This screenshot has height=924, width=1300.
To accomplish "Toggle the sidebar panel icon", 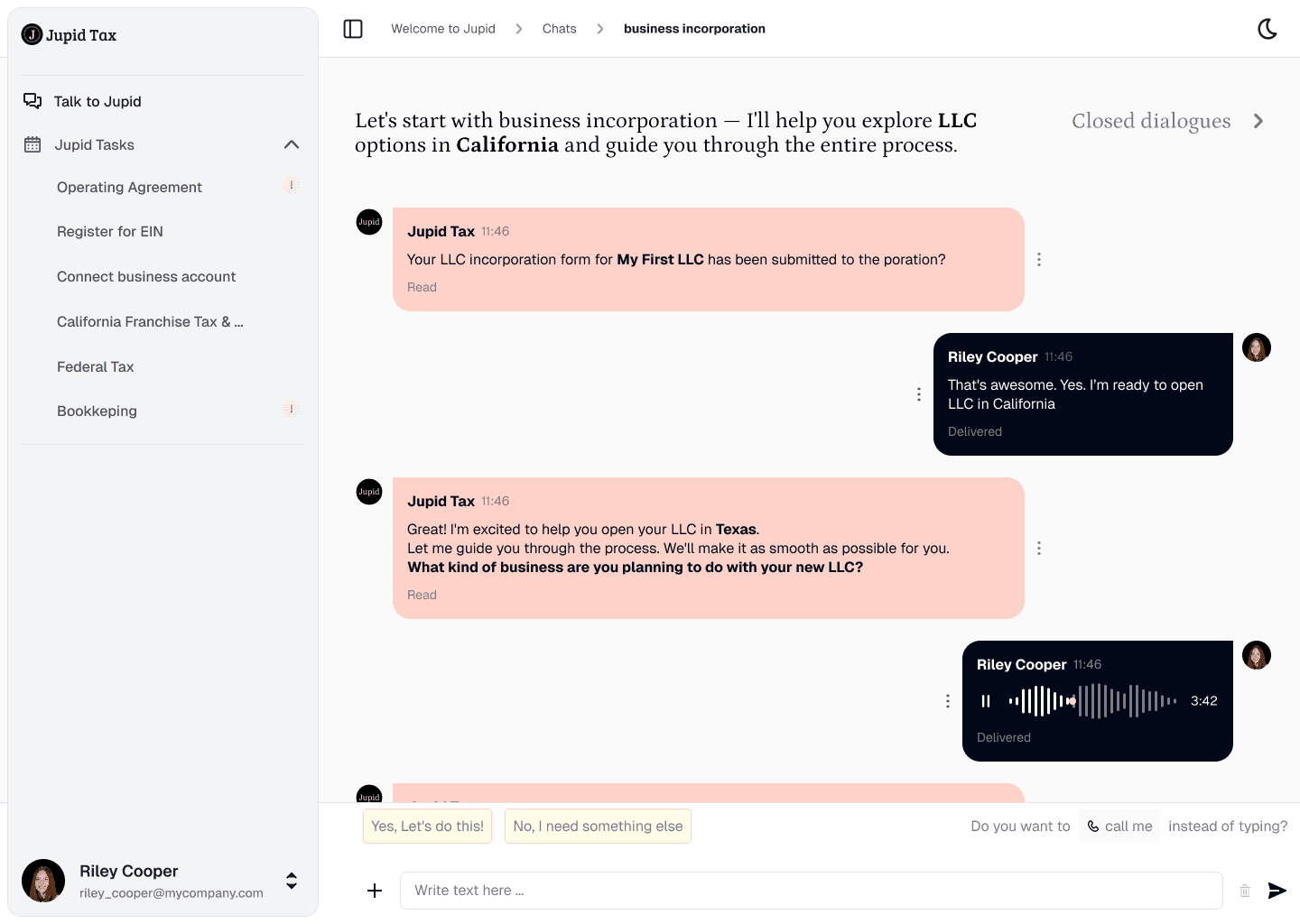I will (x=353, y=29).
